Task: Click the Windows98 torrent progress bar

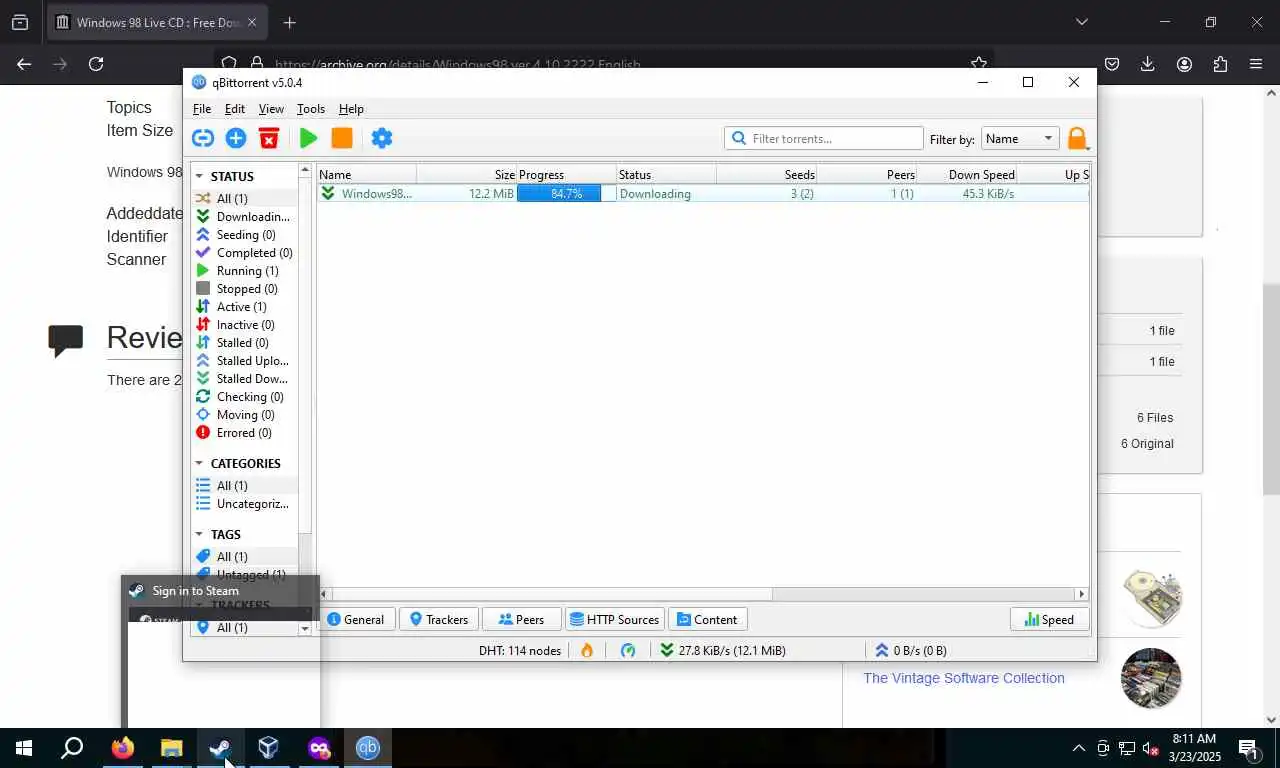Action: [x=566, y=194]
